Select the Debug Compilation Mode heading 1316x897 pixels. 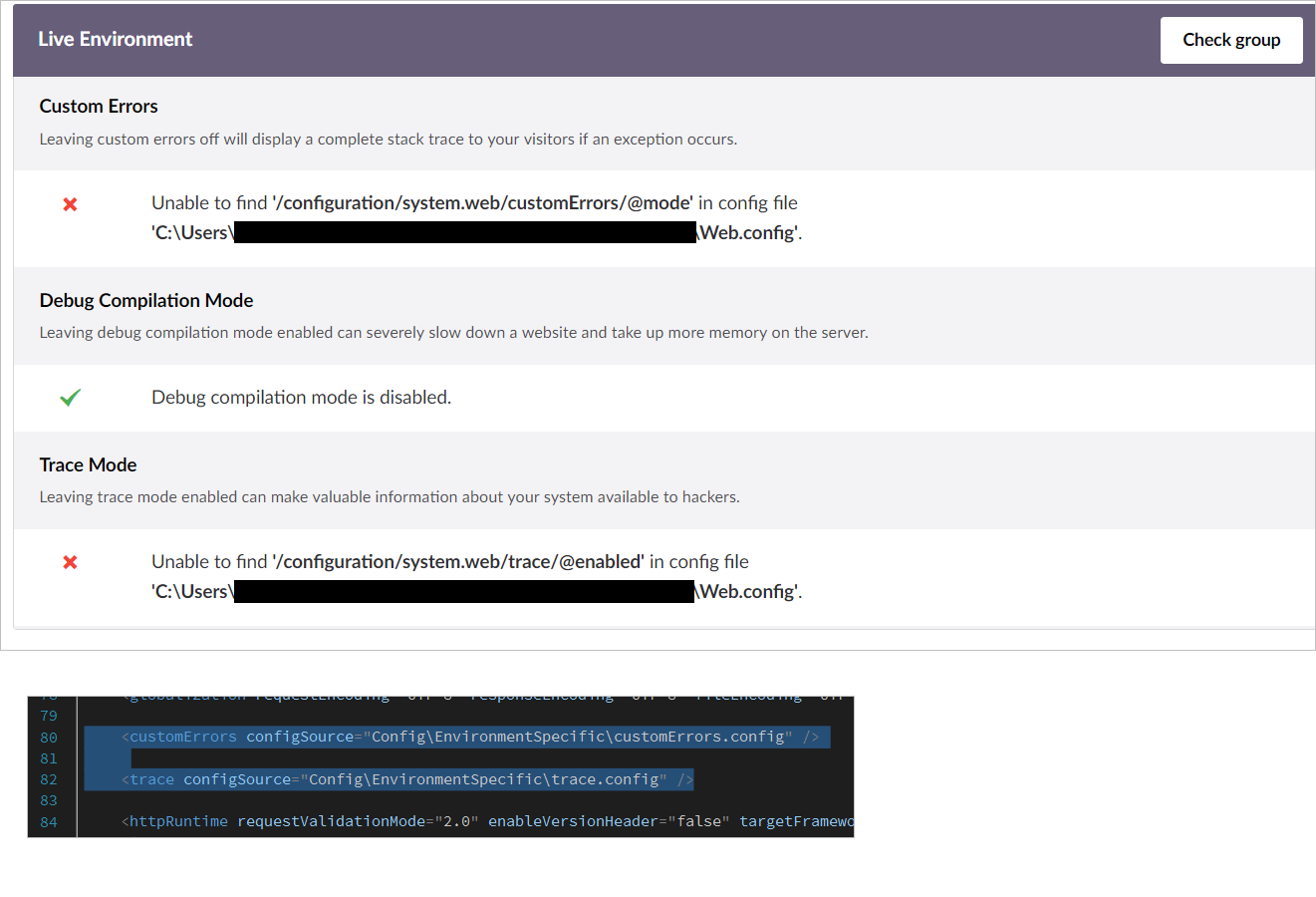tap(146, 300)
